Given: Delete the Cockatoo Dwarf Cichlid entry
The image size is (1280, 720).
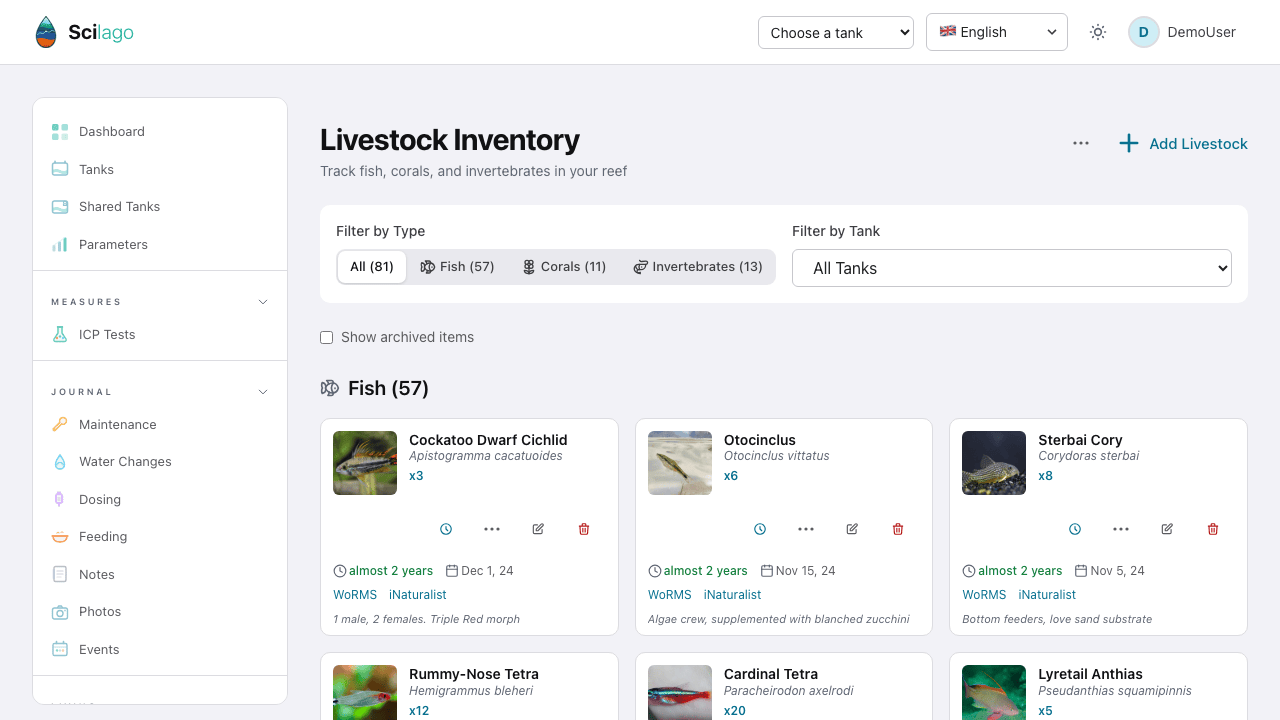Looking at the screenshot, I should (584, 529).
